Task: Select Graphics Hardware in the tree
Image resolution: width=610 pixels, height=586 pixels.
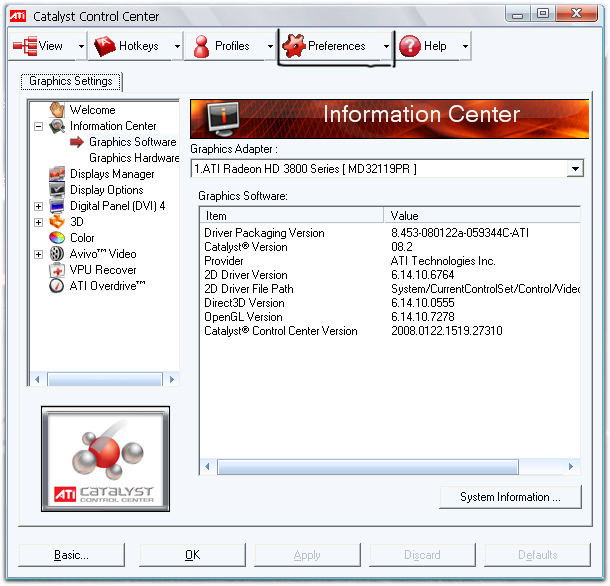Action: (x=134, y=158)
